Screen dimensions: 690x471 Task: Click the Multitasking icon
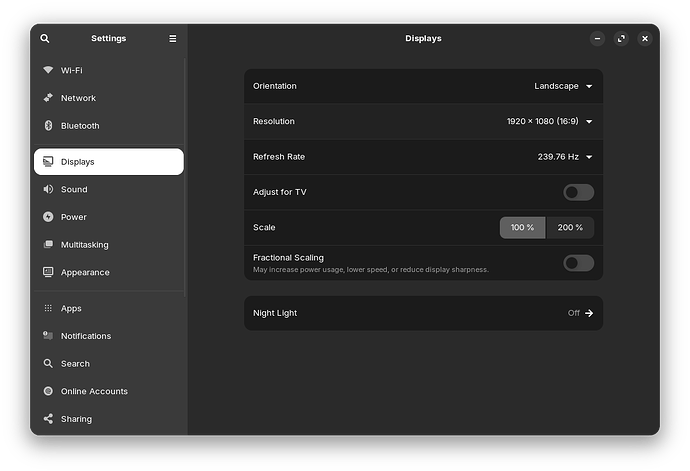[48, 244]
